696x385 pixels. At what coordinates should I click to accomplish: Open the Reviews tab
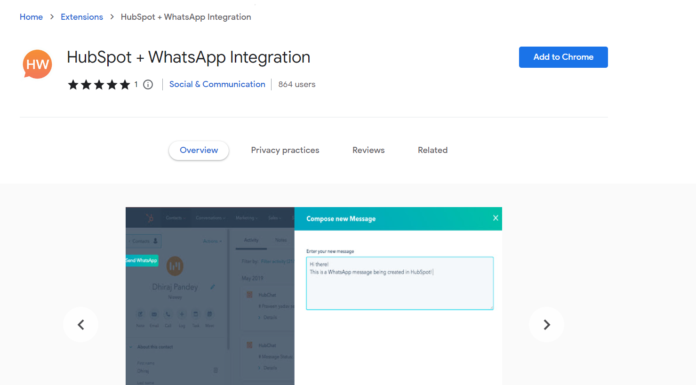tap(368, 150)
